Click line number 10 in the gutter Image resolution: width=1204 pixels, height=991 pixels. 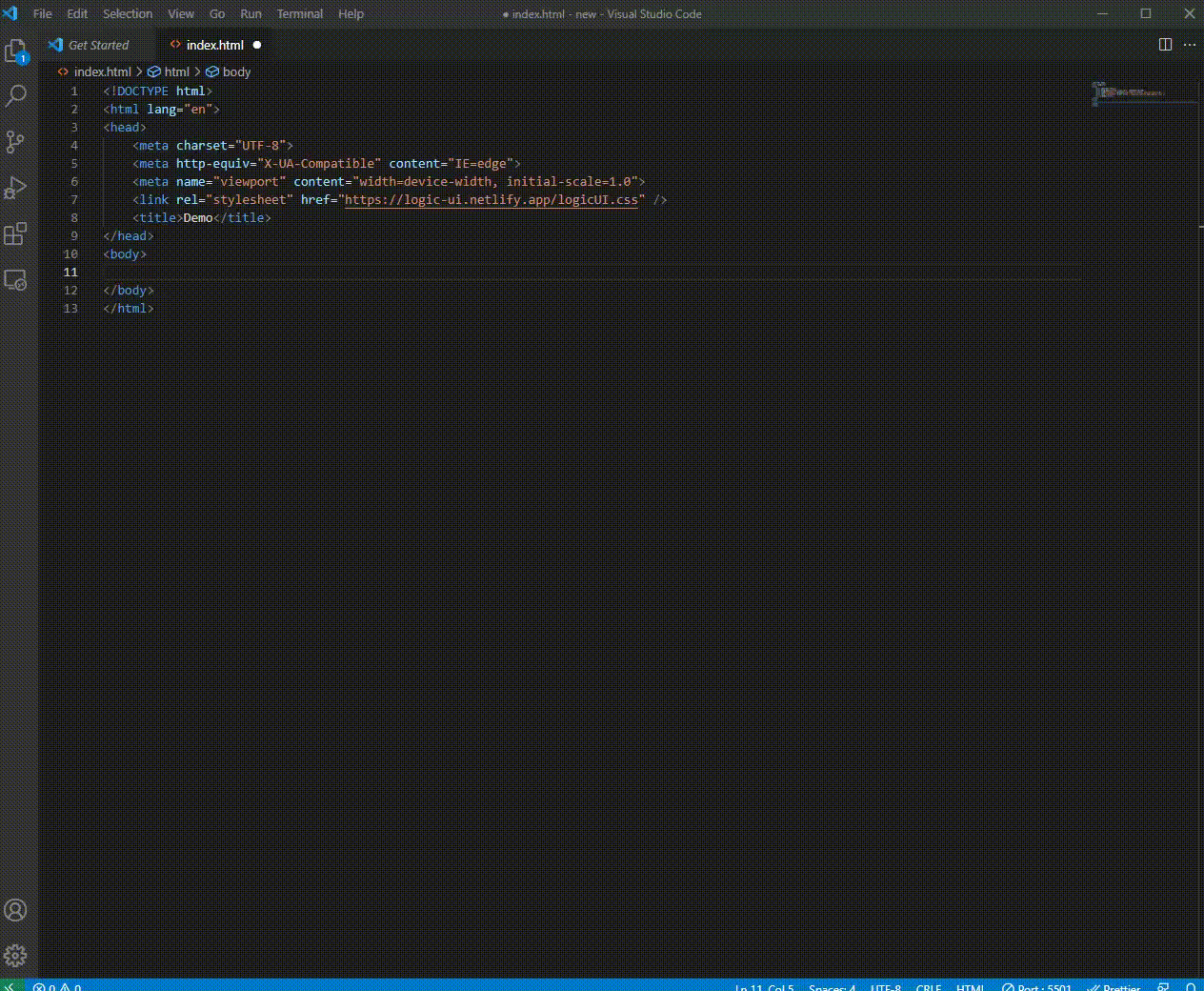coord(70,254)
